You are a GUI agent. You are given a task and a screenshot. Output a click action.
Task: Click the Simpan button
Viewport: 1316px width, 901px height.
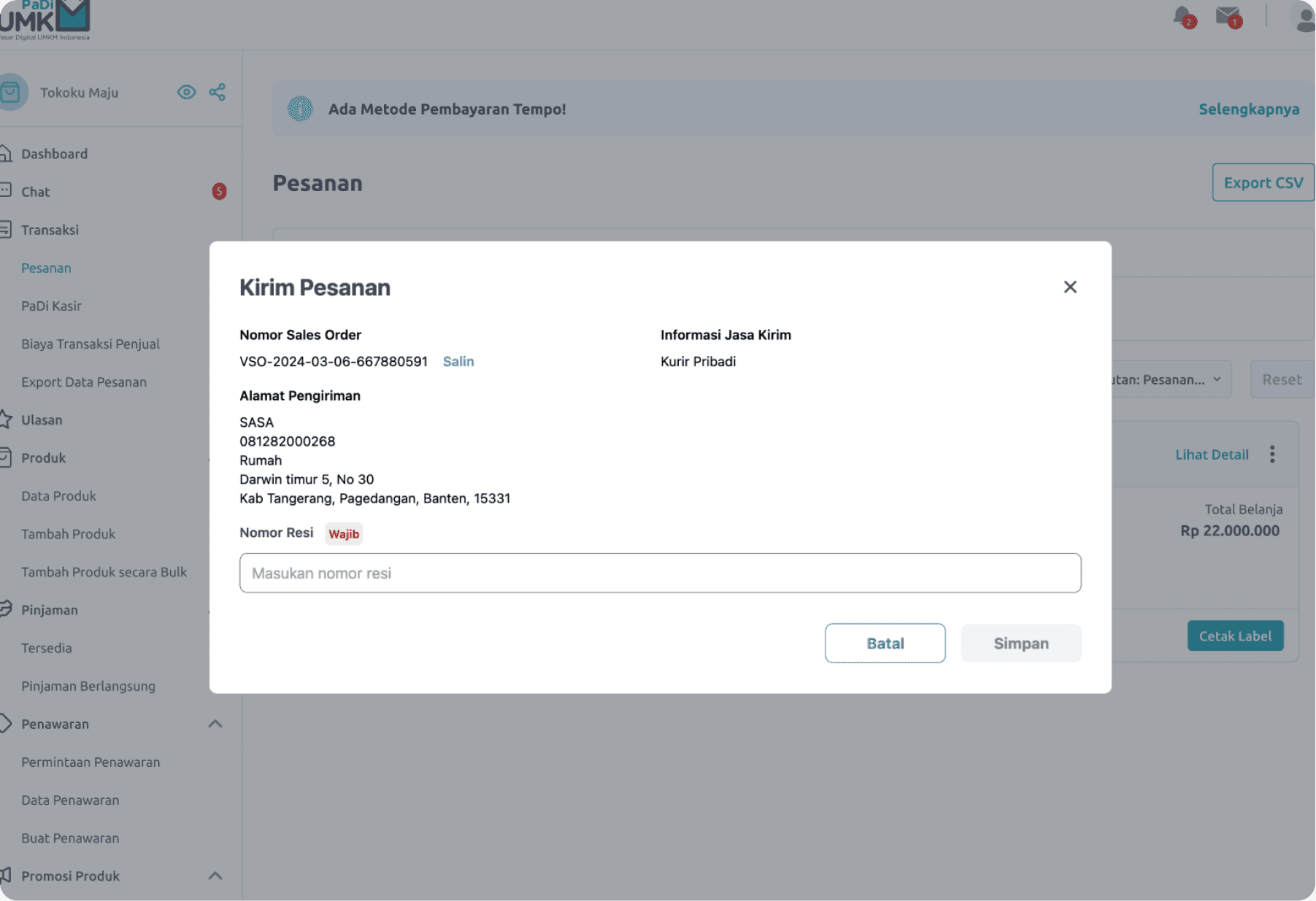coord(1021,643)
